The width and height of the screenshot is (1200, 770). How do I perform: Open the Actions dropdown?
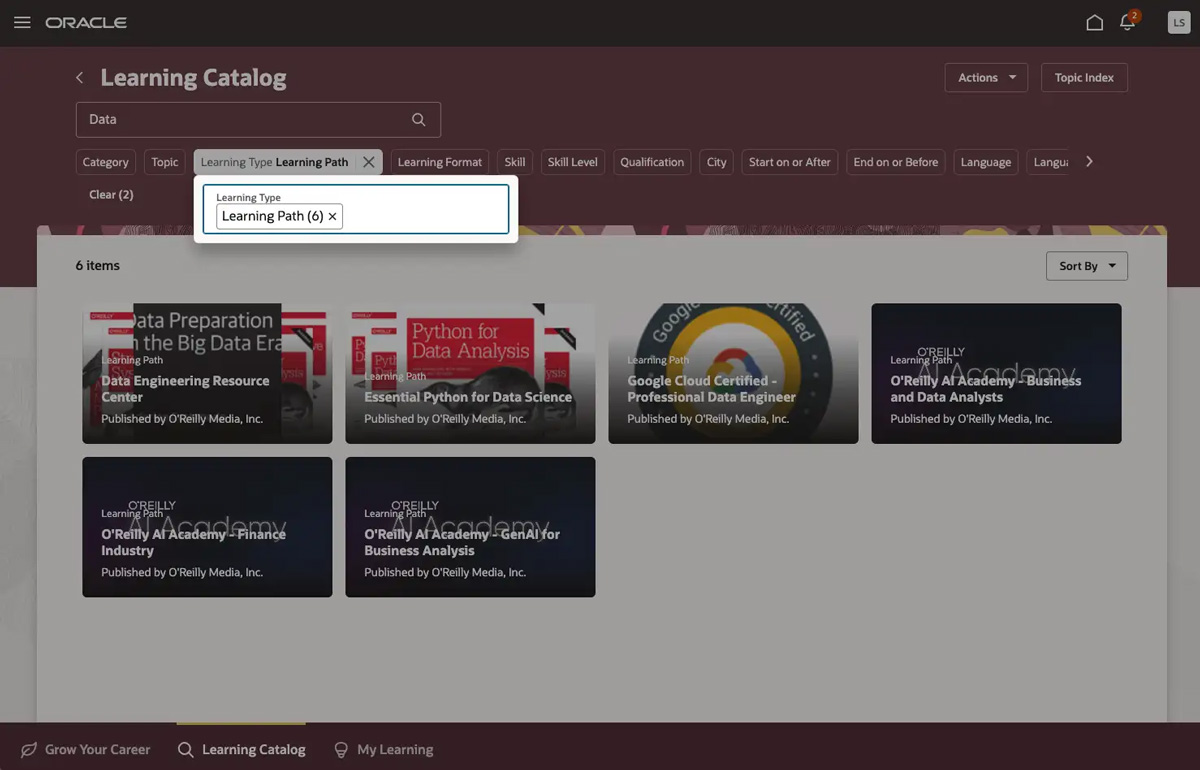click(x=986, y=77)
